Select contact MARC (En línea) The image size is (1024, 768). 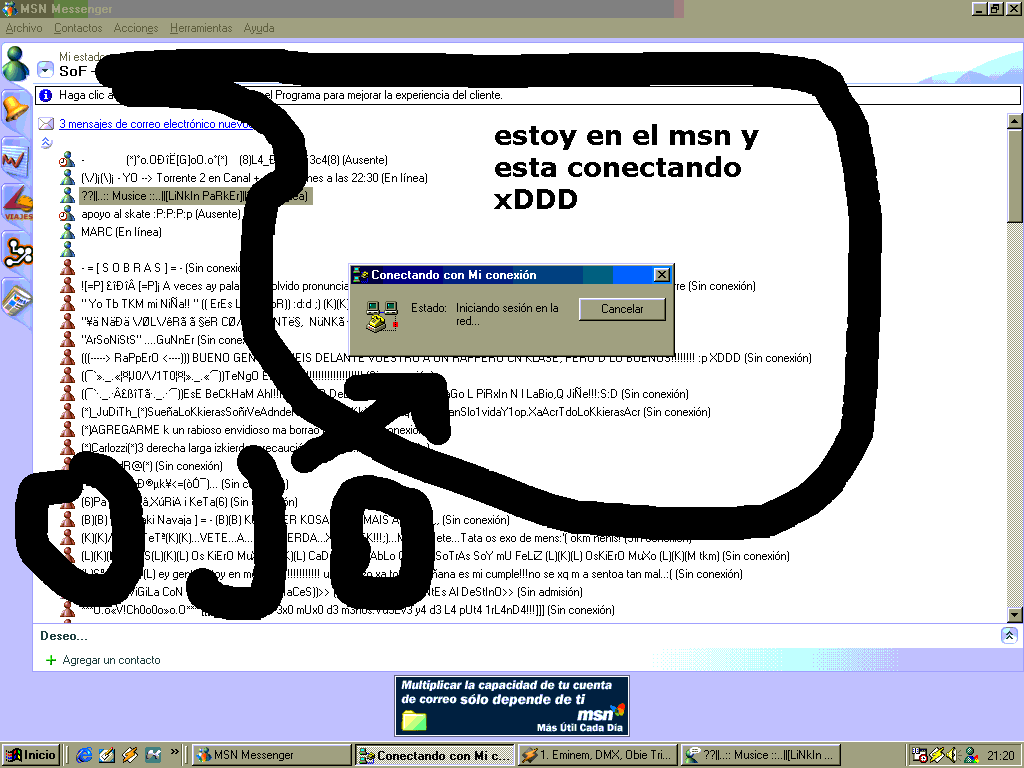point(121,232)
